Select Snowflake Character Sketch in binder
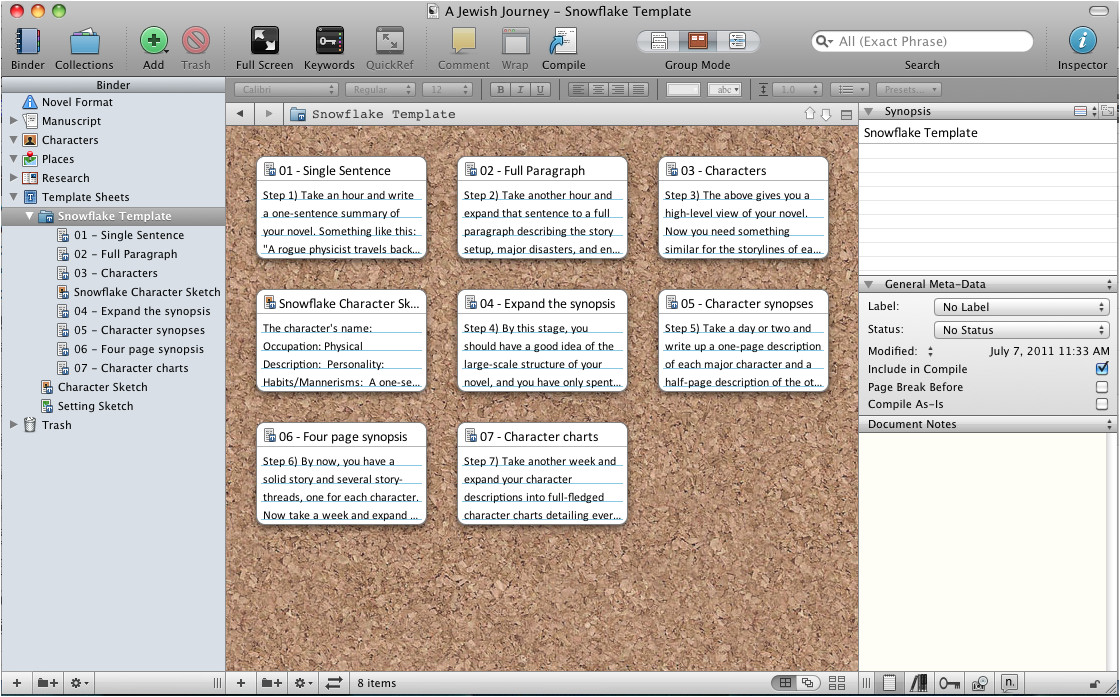Image resolution: width=1120 pixels, height=697 pixels. (x=146, y=292)
